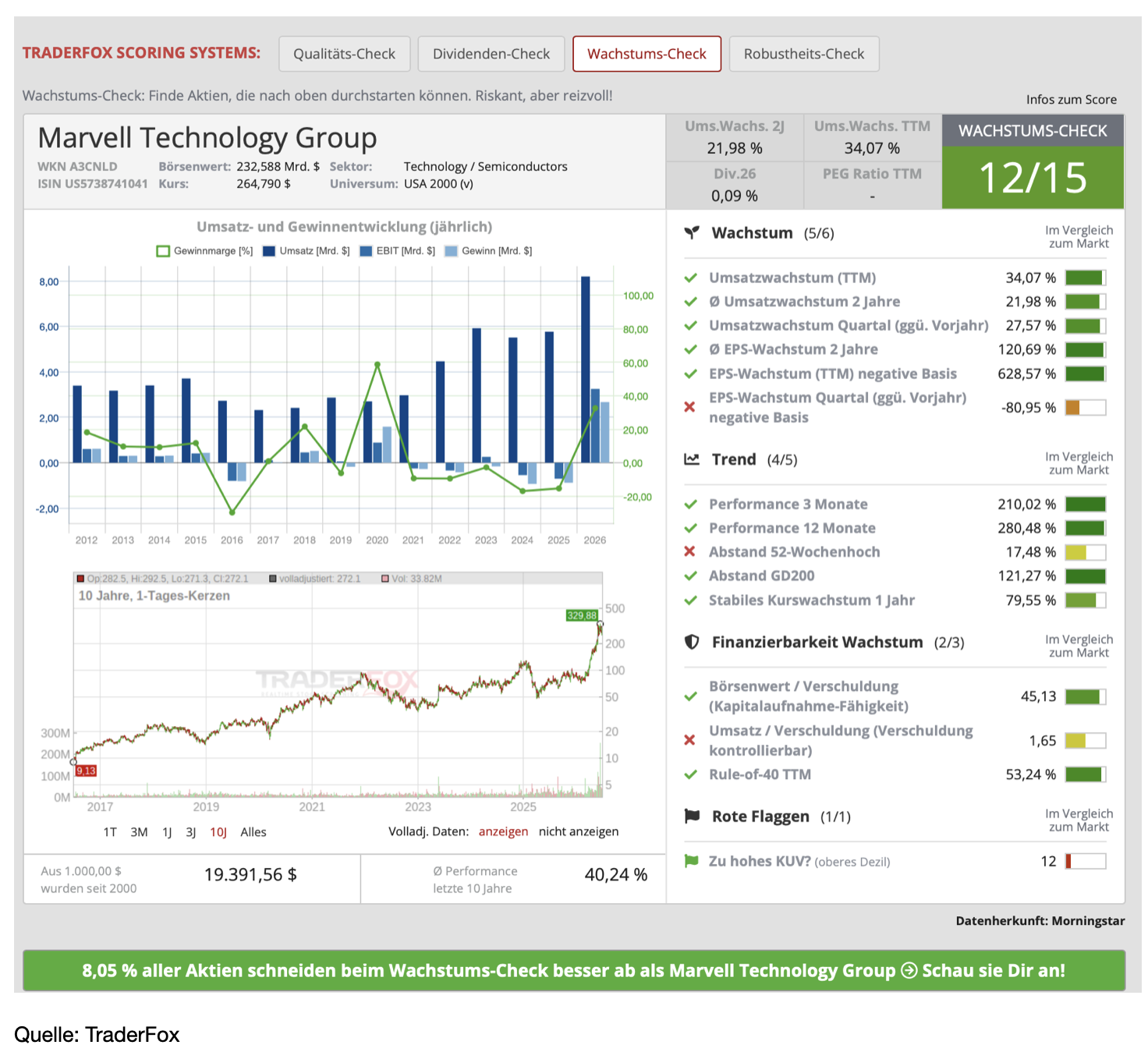Toggle Gewinnmarge [%] legend entry
The height and width of the screenshot is (1059, 1148).
205,251
